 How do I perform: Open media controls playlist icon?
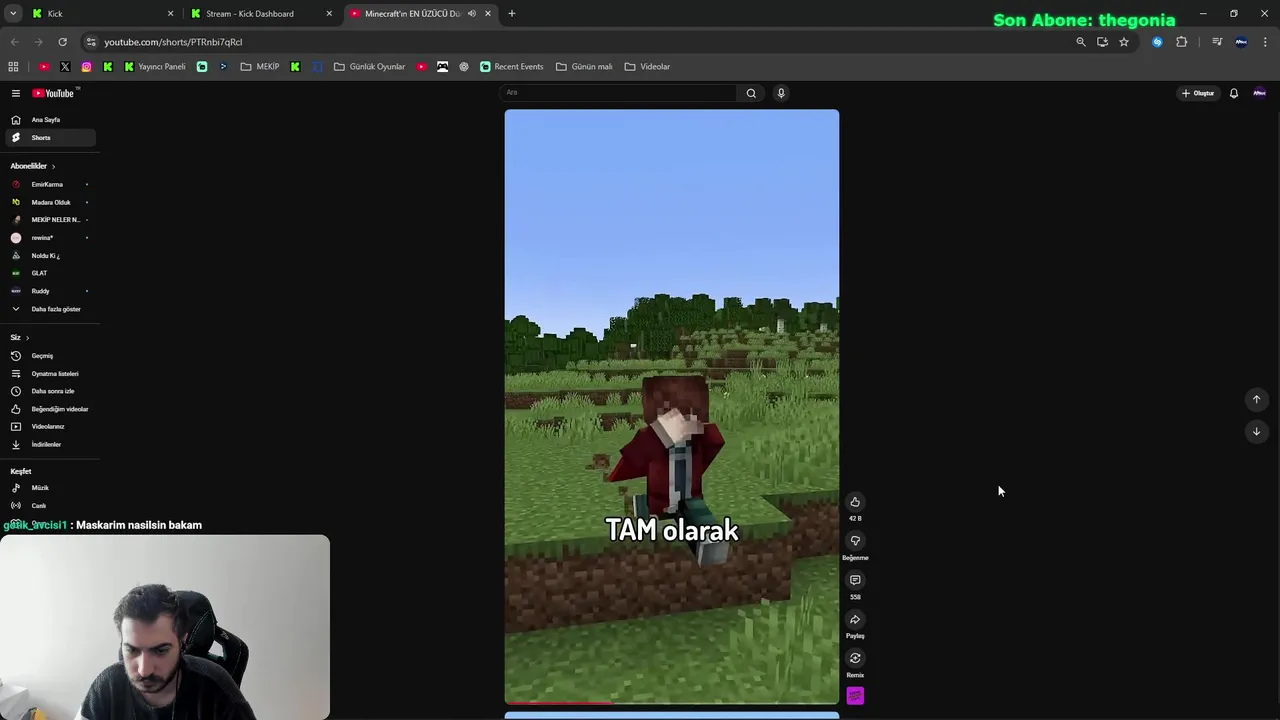click(x=1217, y=42)
